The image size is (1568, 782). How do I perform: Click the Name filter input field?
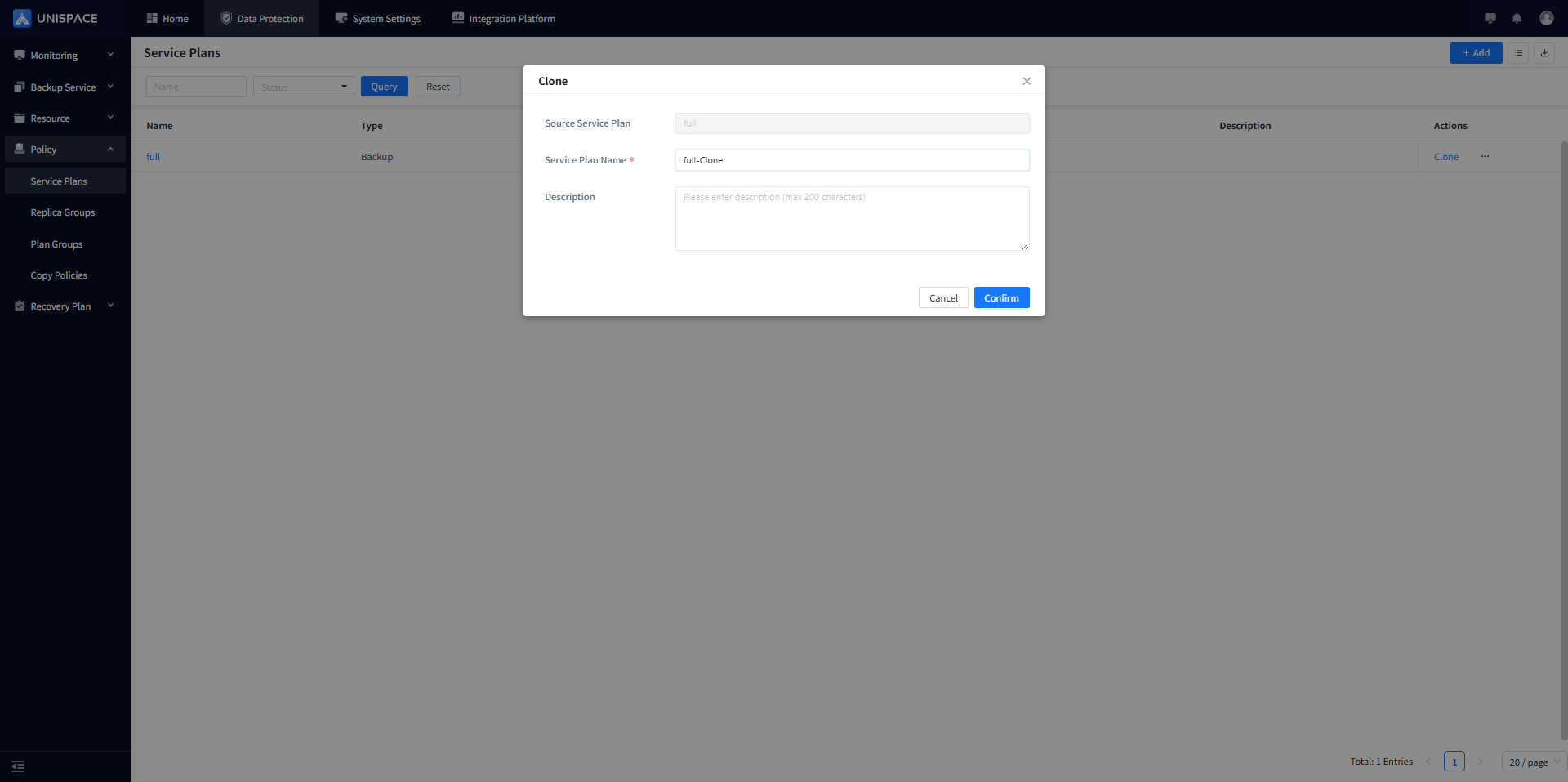click(196, 87)
